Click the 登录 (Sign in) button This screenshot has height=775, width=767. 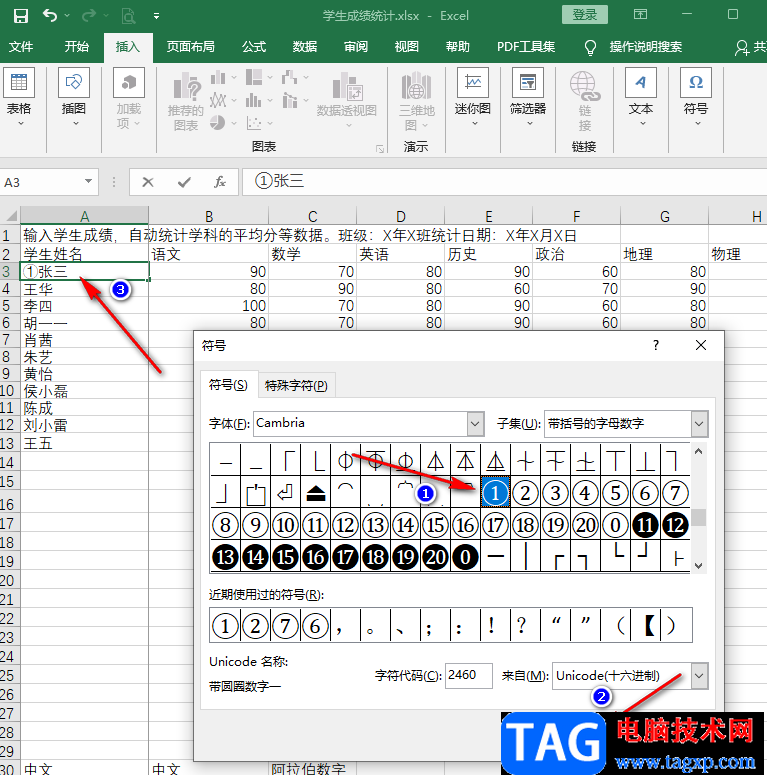point(585,15)
